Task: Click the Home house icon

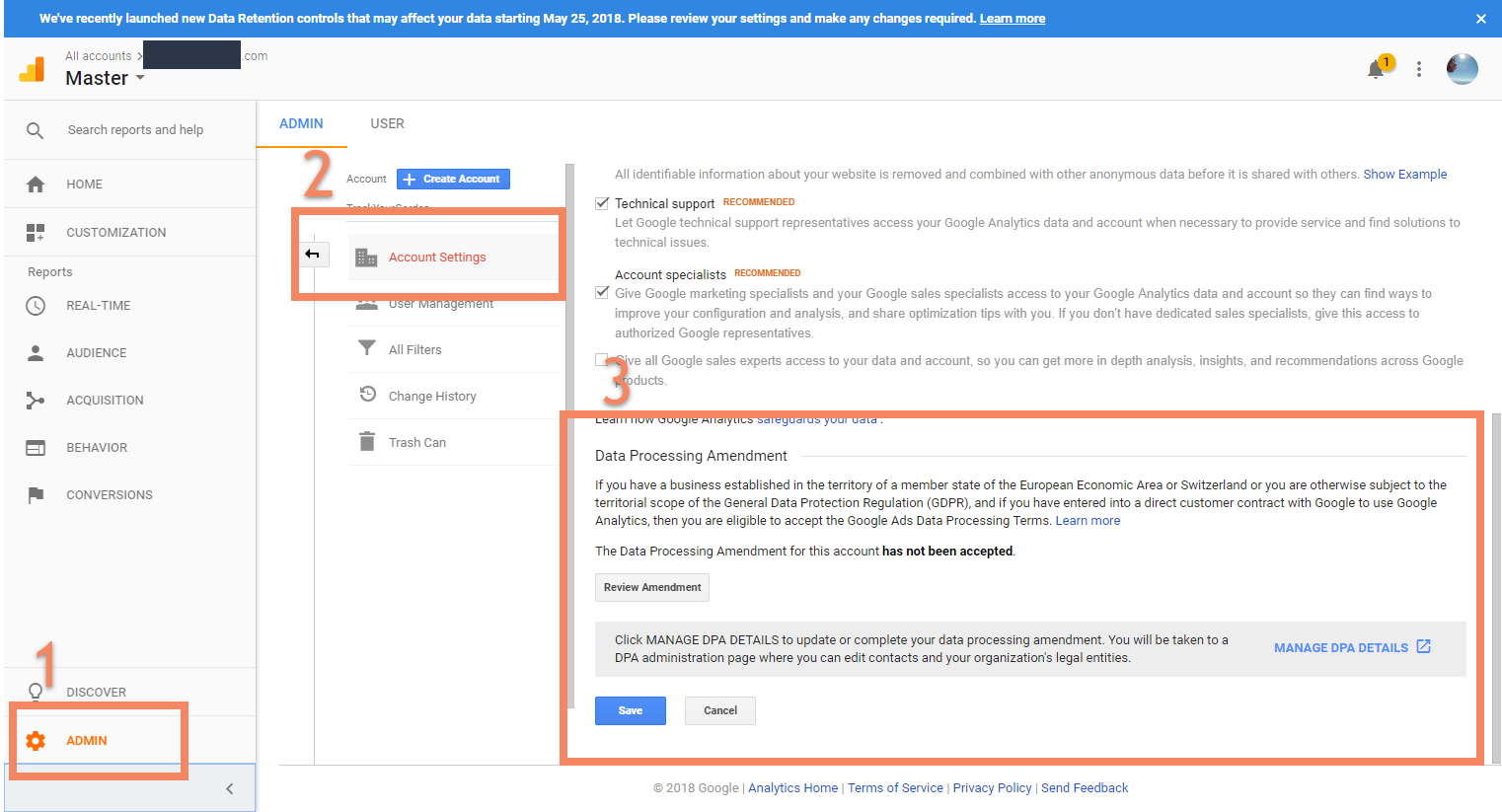Action: pos(36,185)
